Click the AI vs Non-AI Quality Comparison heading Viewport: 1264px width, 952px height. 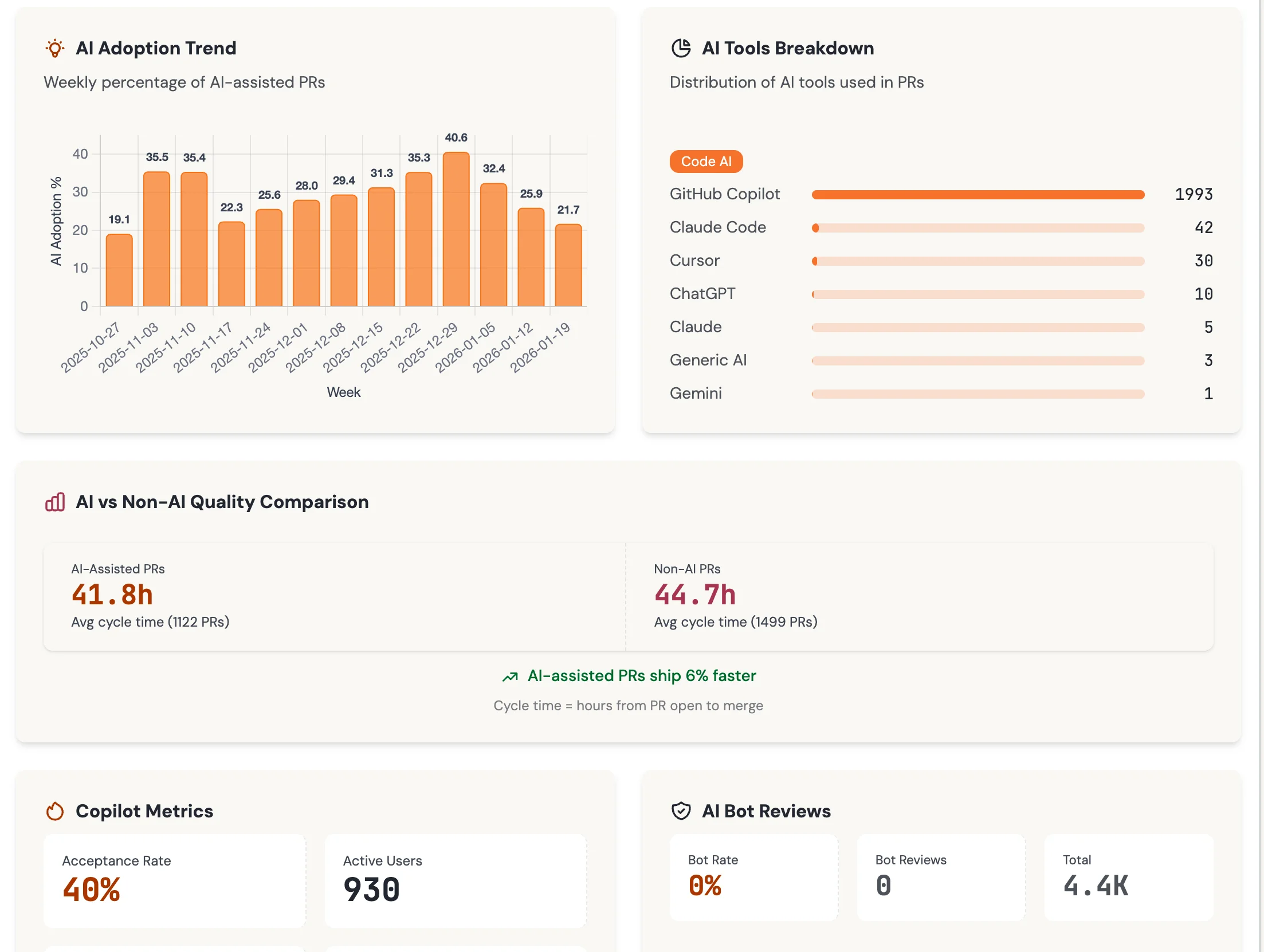click(222, 502)
